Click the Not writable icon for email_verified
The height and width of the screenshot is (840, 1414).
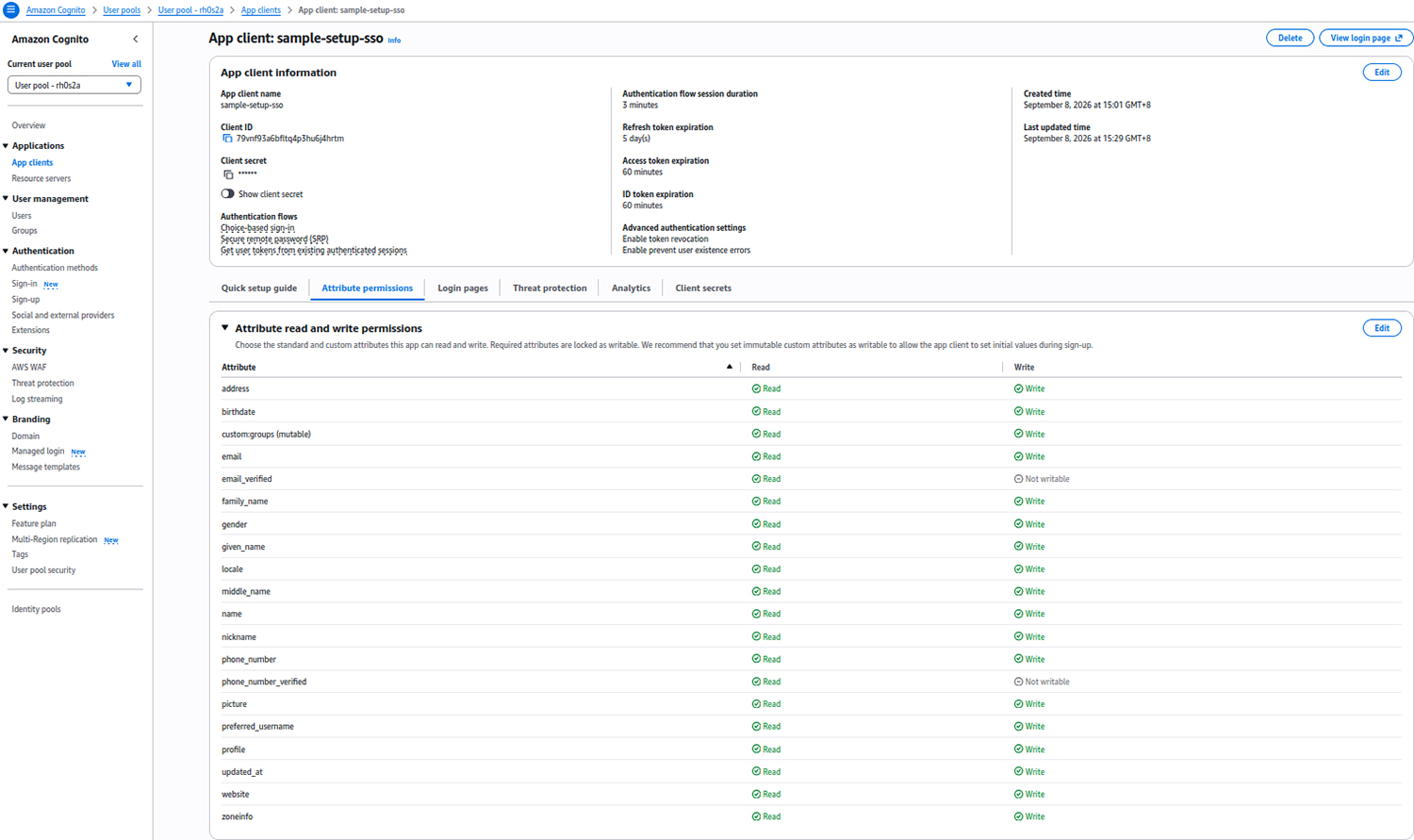pos(1018,479)
